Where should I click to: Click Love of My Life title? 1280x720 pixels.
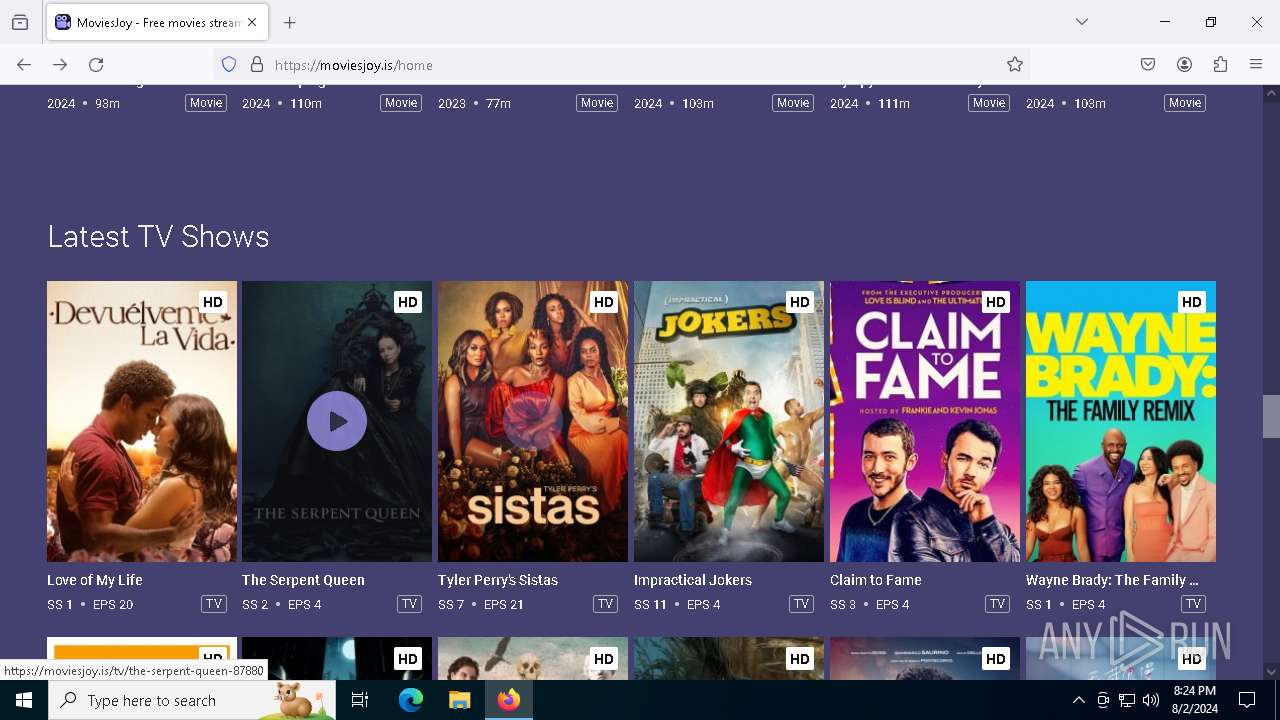pos(95,580)
